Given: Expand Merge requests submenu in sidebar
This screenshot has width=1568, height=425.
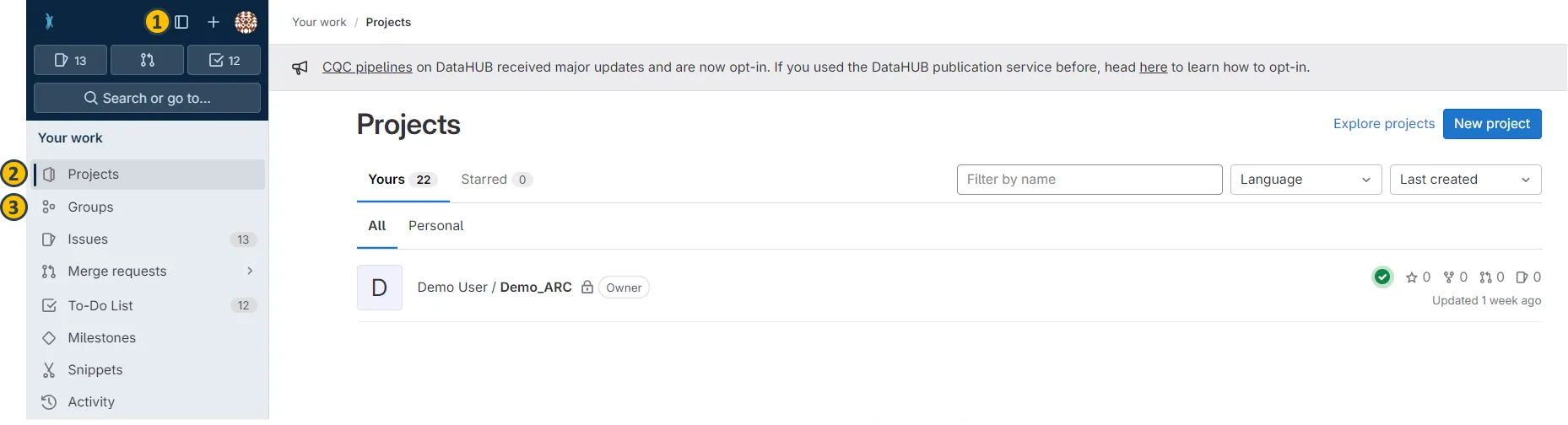Looking at the screenshot, I should pyautogui.click(x=250, y=271).
